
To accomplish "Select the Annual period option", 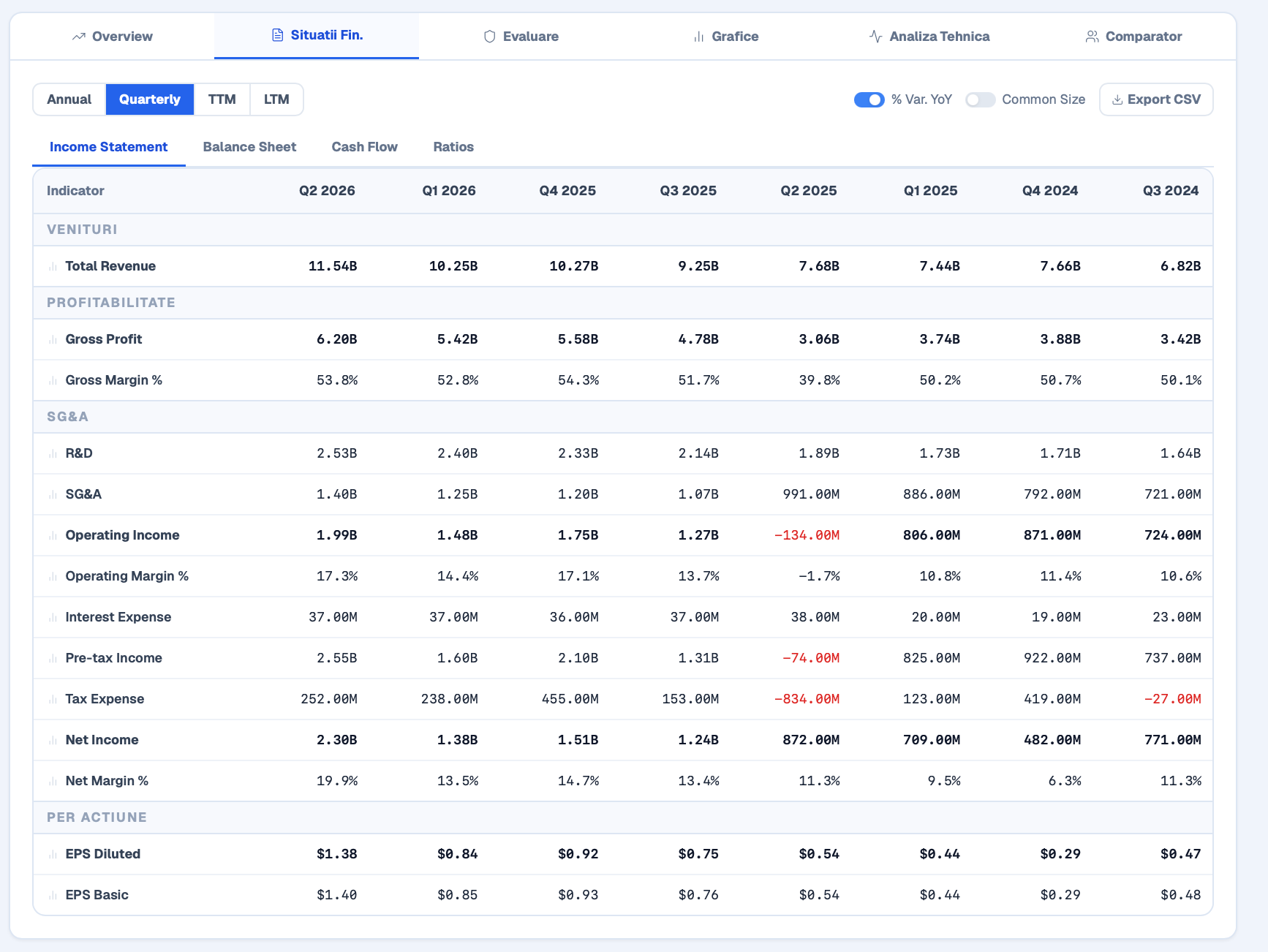I will click(69, 99).
